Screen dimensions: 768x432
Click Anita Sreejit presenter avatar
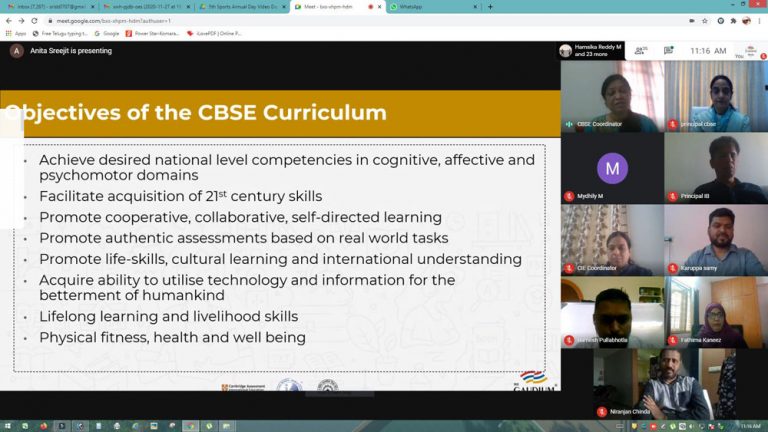tap(16, 51)
